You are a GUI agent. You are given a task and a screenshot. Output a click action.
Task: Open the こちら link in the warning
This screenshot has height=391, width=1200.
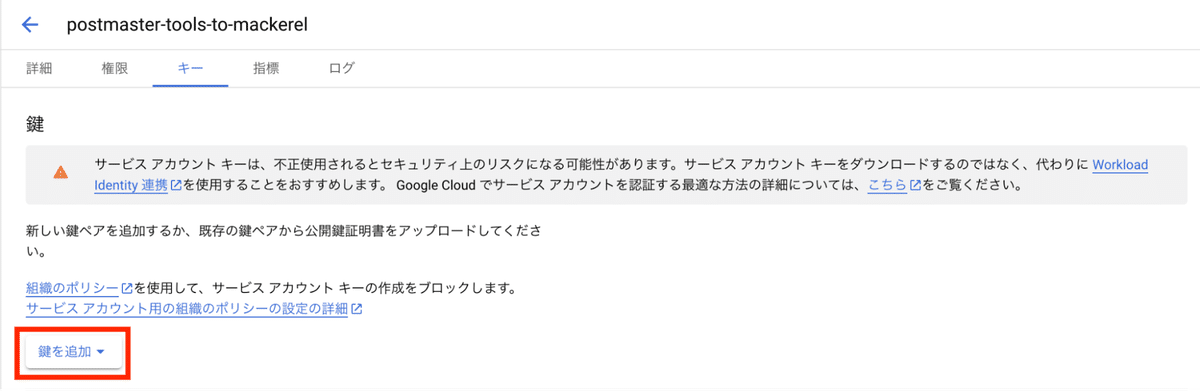point(887,185)
